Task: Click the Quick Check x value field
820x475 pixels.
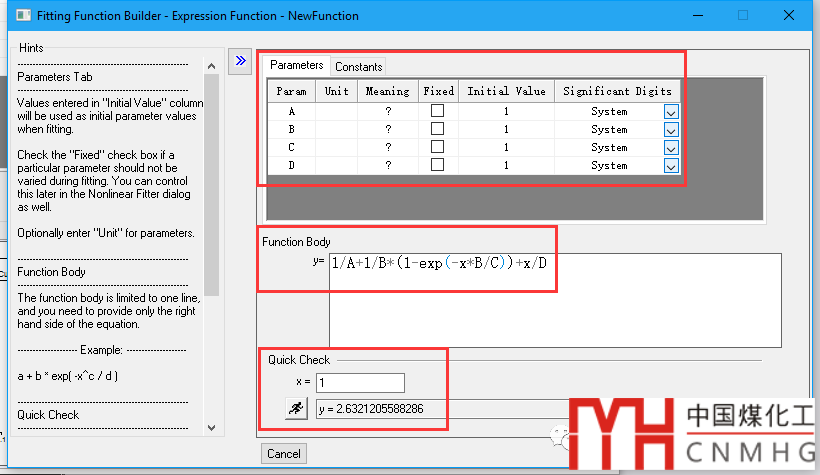Action: click(360, 382)
